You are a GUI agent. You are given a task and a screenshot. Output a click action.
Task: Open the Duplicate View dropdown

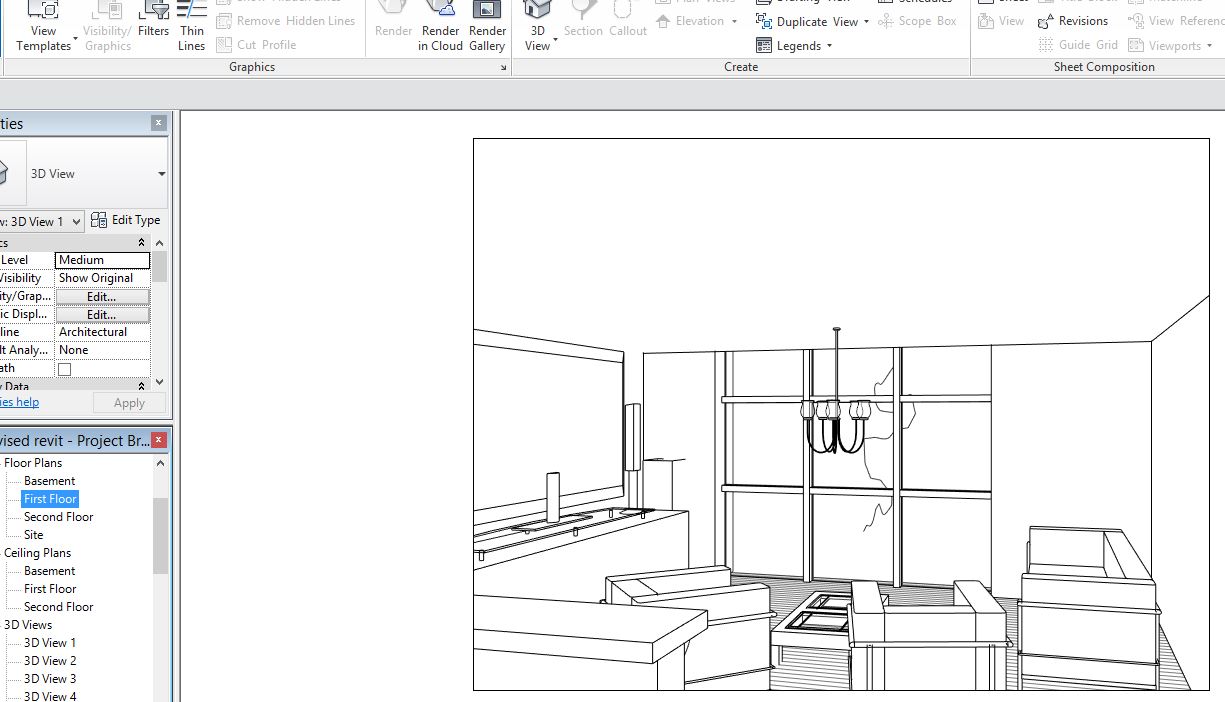coord(866,21)
